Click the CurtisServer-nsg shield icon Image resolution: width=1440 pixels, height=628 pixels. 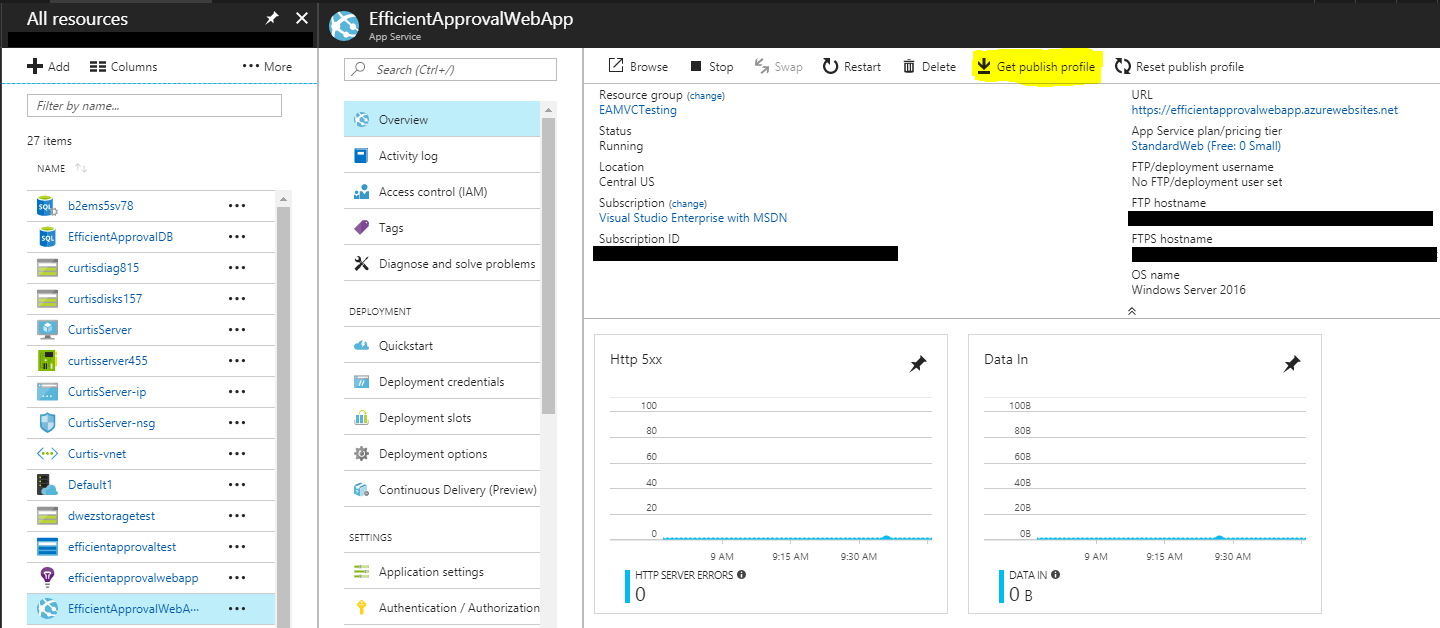[x=47, y=423]
